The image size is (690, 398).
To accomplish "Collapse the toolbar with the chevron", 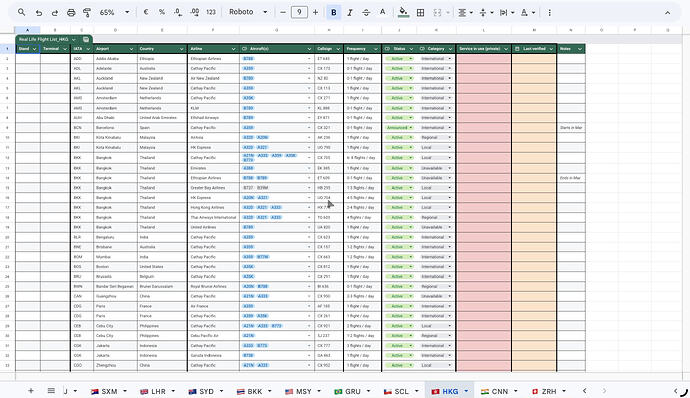I will (668, 13).
